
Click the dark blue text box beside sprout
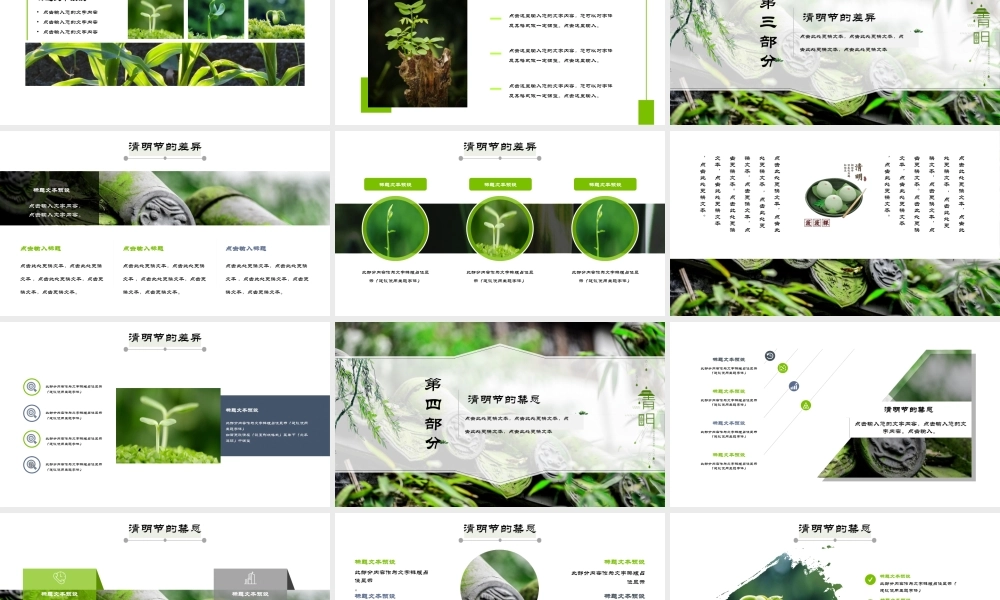coord(275,425)
